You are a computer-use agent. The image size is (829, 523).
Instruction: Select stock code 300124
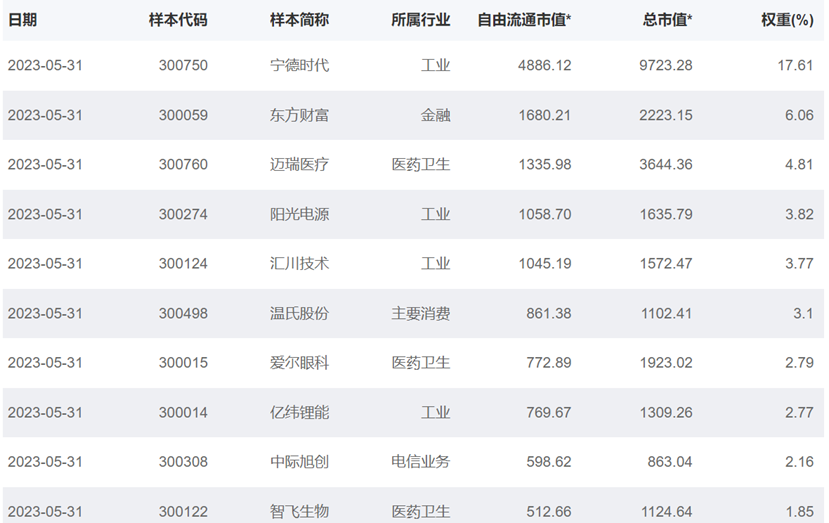183,263
